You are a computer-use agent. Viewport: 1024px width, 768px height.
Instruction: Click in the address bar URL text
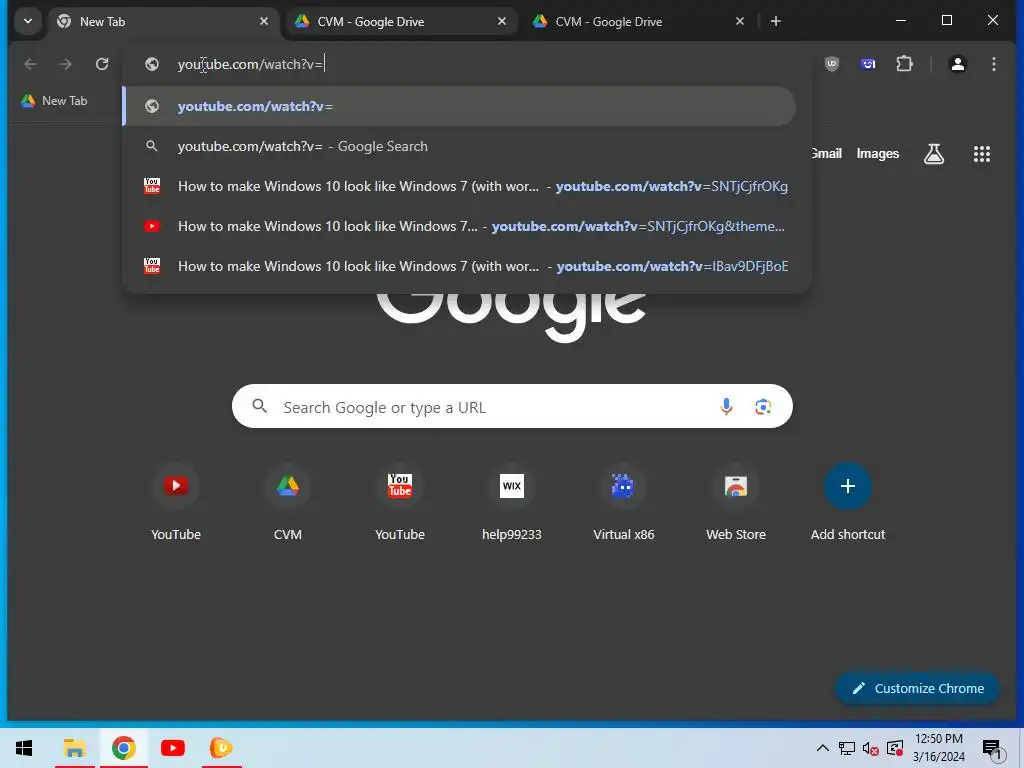(250, 64)
